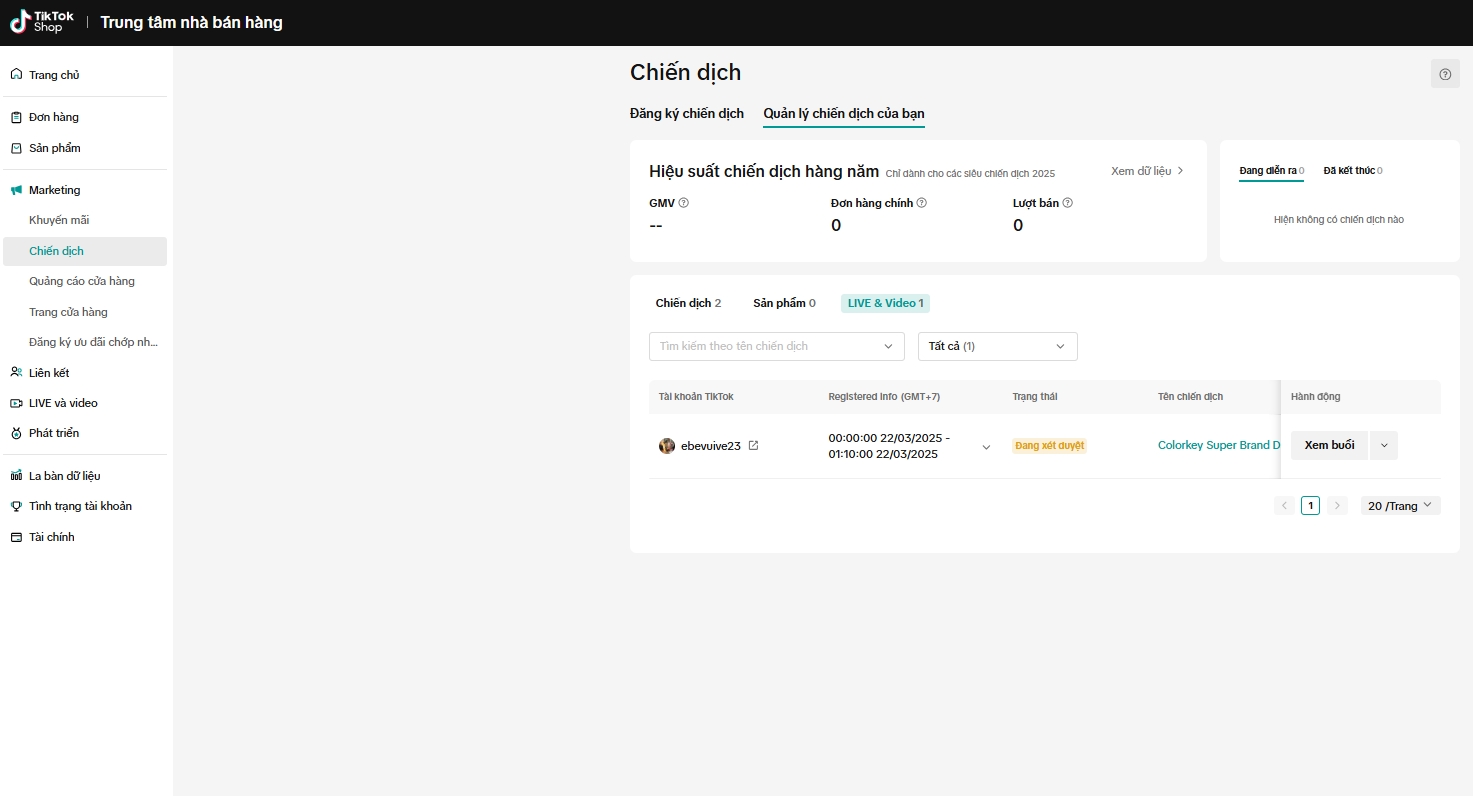This screenshot has height=796, width=1473.
Task: Select the Sản phẩm 0 tab
Action: click(784, 303)
